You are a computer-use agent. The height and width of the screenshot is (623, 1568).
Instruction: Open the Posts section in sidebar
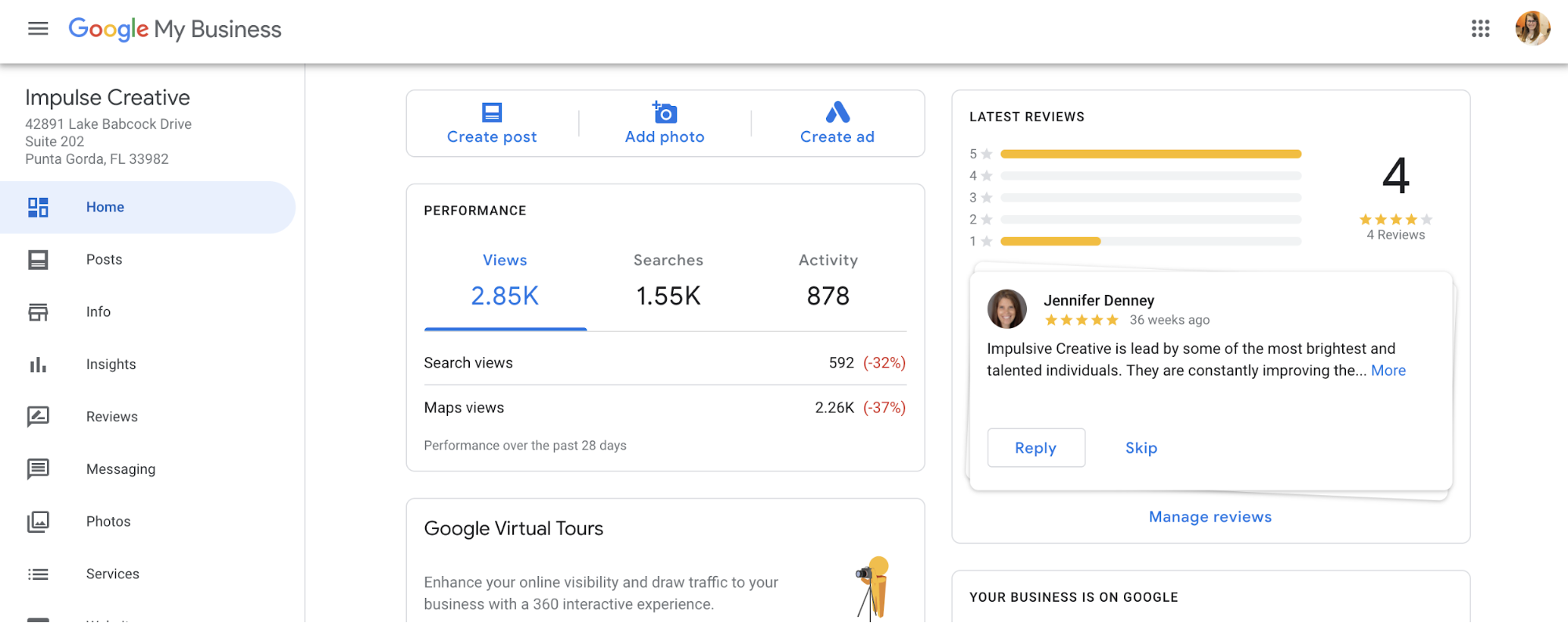tap(104, 260)
